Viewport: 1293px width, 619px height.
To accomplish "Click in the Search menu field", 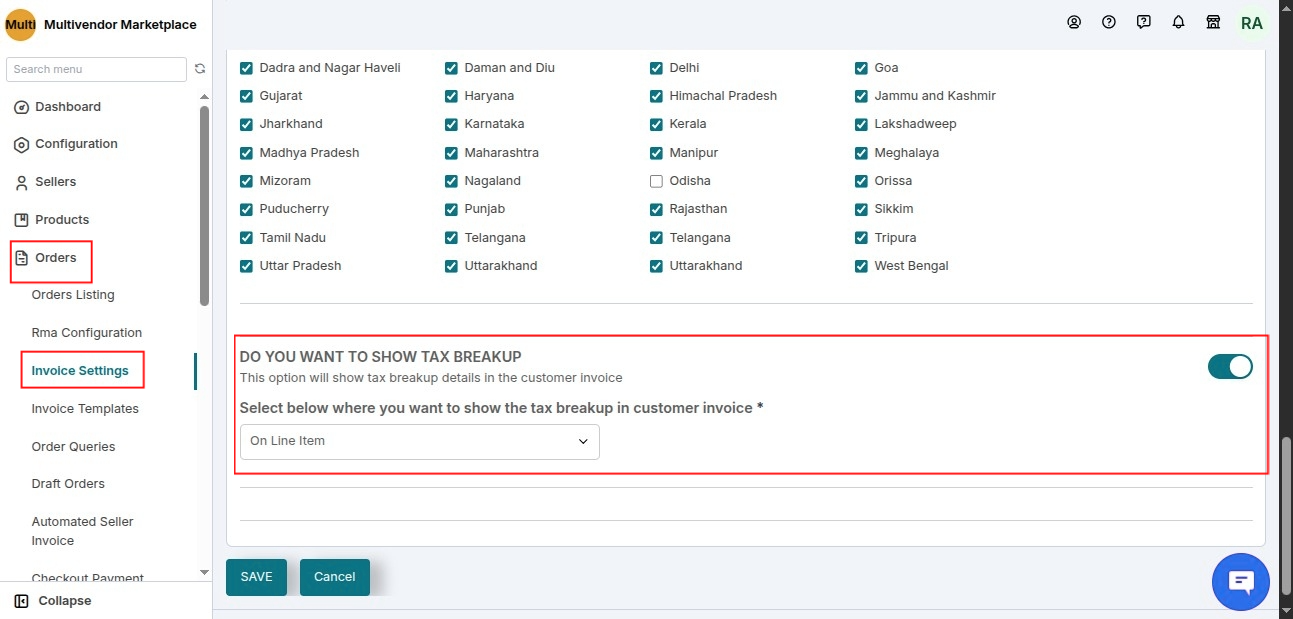I will pyautogui.click(x=96, y=69).
